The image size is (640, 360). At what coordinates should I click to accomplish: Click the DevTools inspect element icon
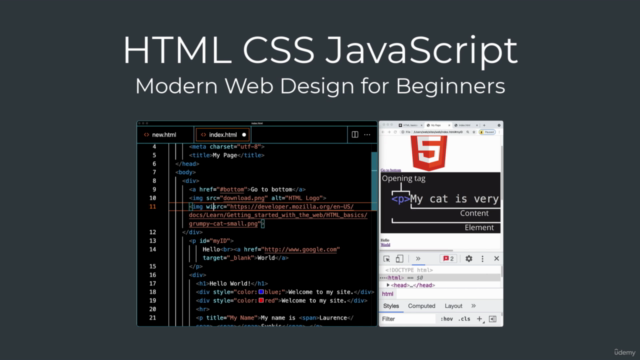387,259
